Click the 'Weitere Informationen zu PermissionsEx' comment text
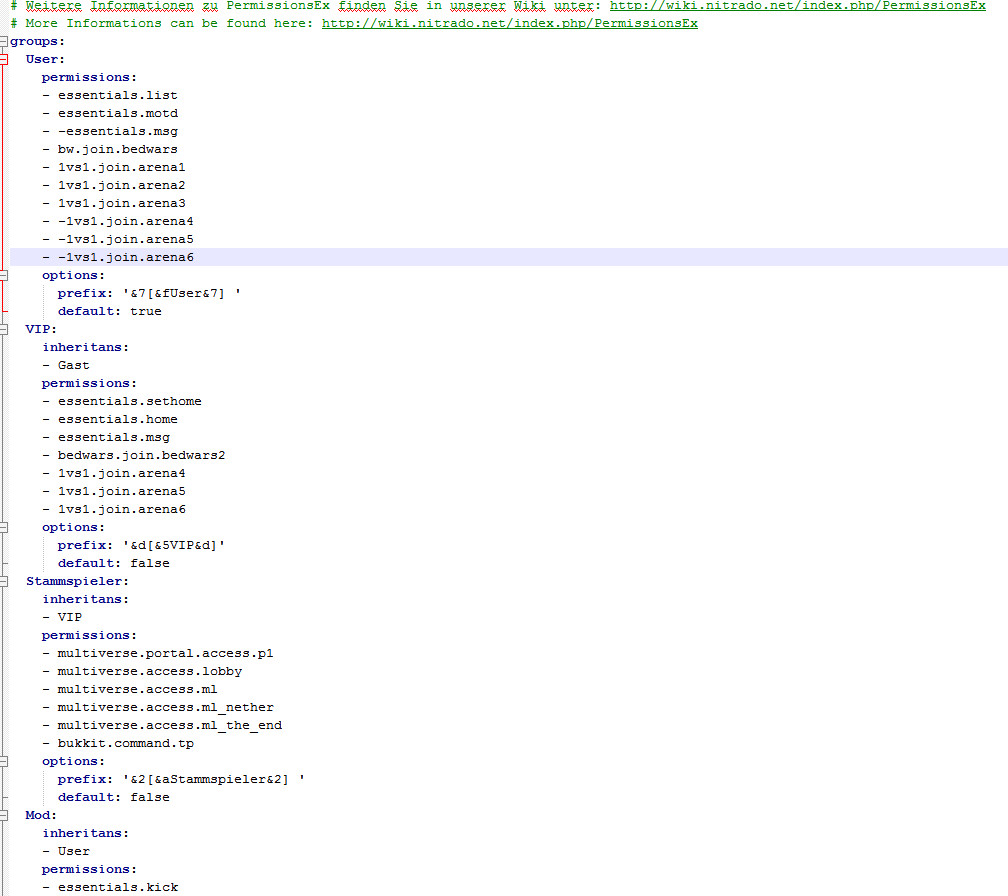The image size is (1008, 896). [x=177, y=6]
